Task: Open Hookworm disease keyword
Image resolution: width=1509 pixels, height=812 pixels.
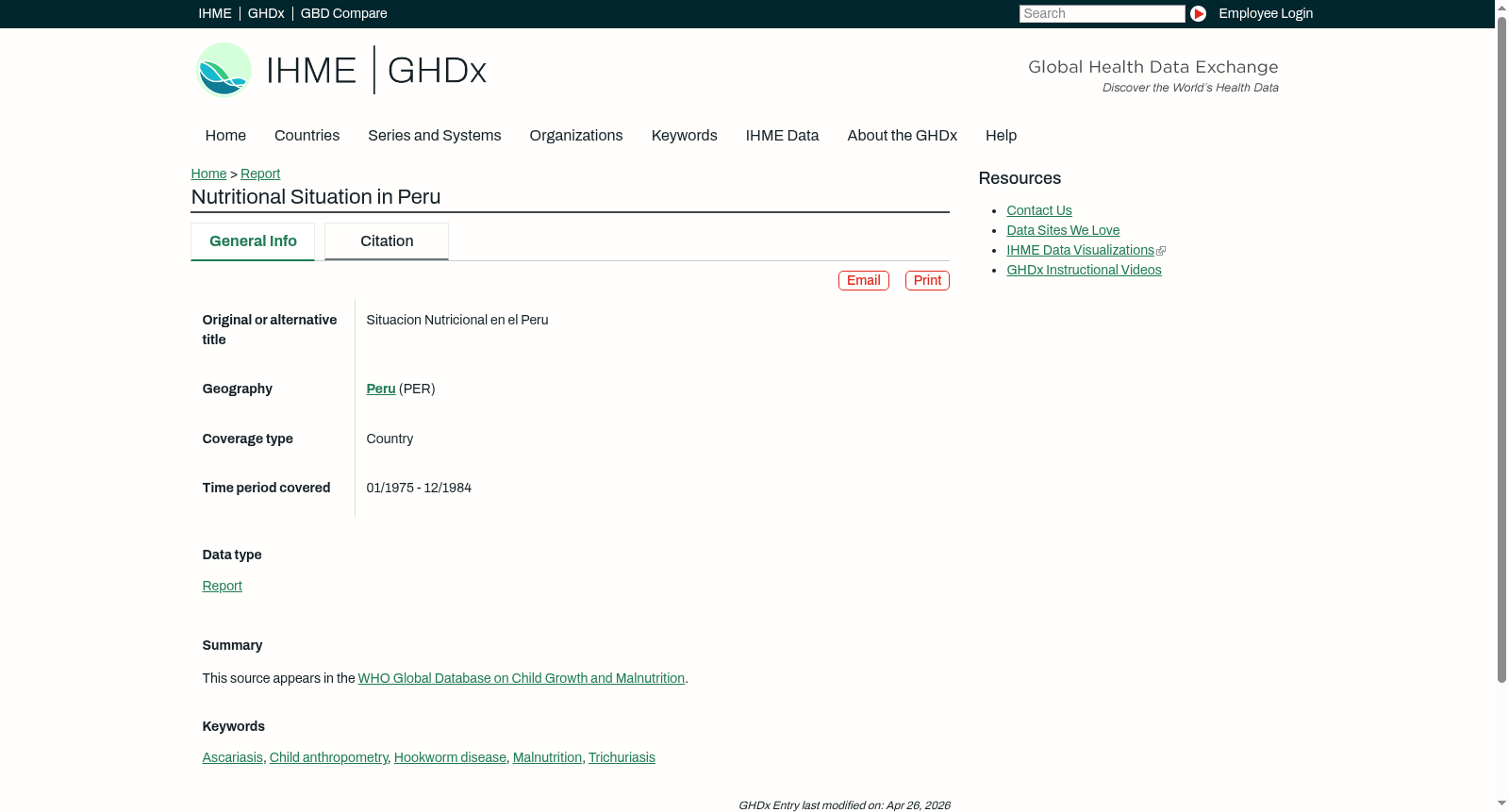Action: [450, 757]
